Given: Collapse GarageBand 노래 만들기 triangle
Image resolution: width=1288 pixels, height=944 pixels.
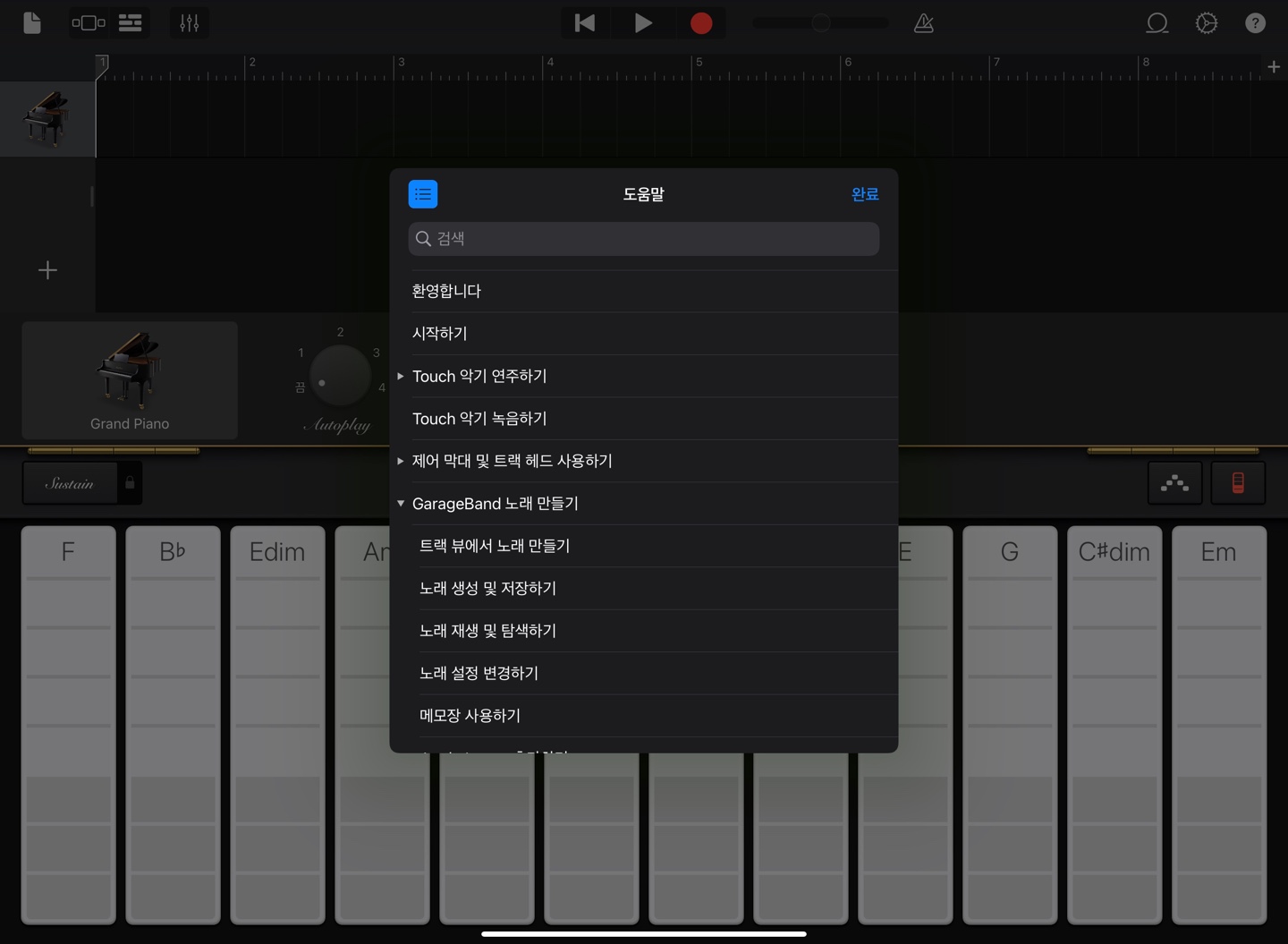Looking at the screenshot, I should (401, 504).
